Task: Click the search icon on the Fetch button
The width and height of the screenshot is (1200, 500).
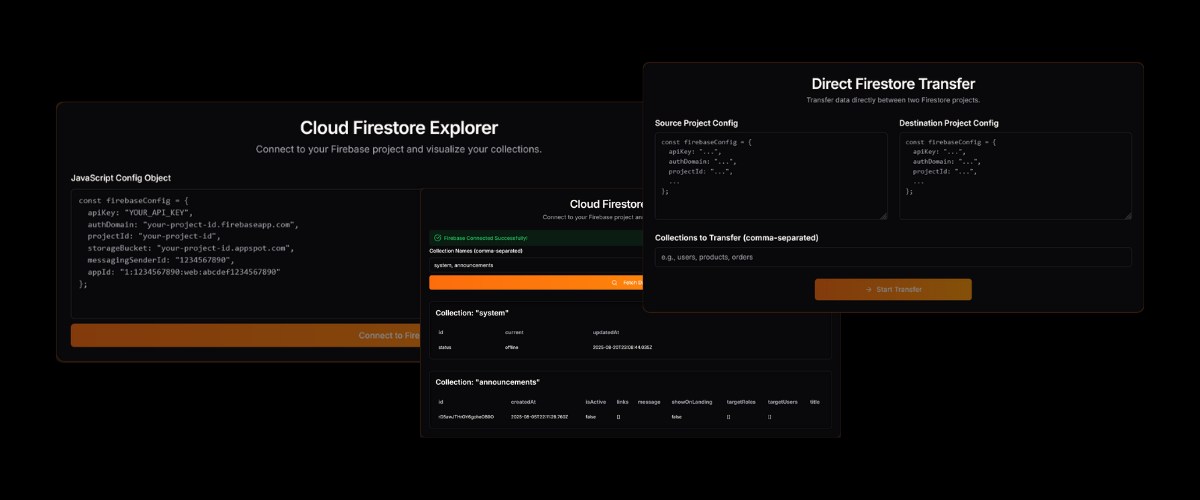Action: (x=614, y=283)
